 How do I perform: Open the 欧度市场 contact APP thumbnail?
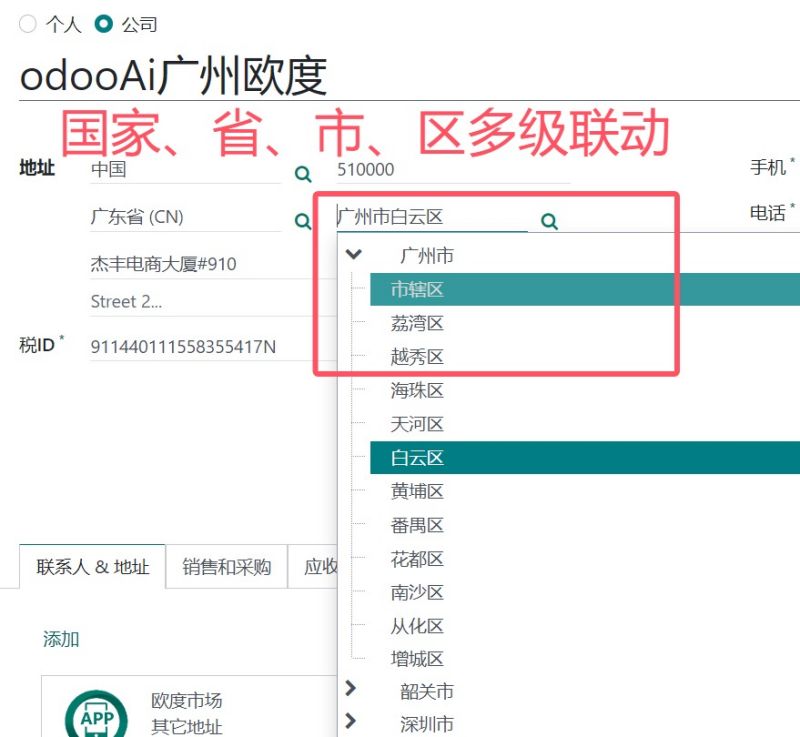pyautogui.click(x=96, y=714)
